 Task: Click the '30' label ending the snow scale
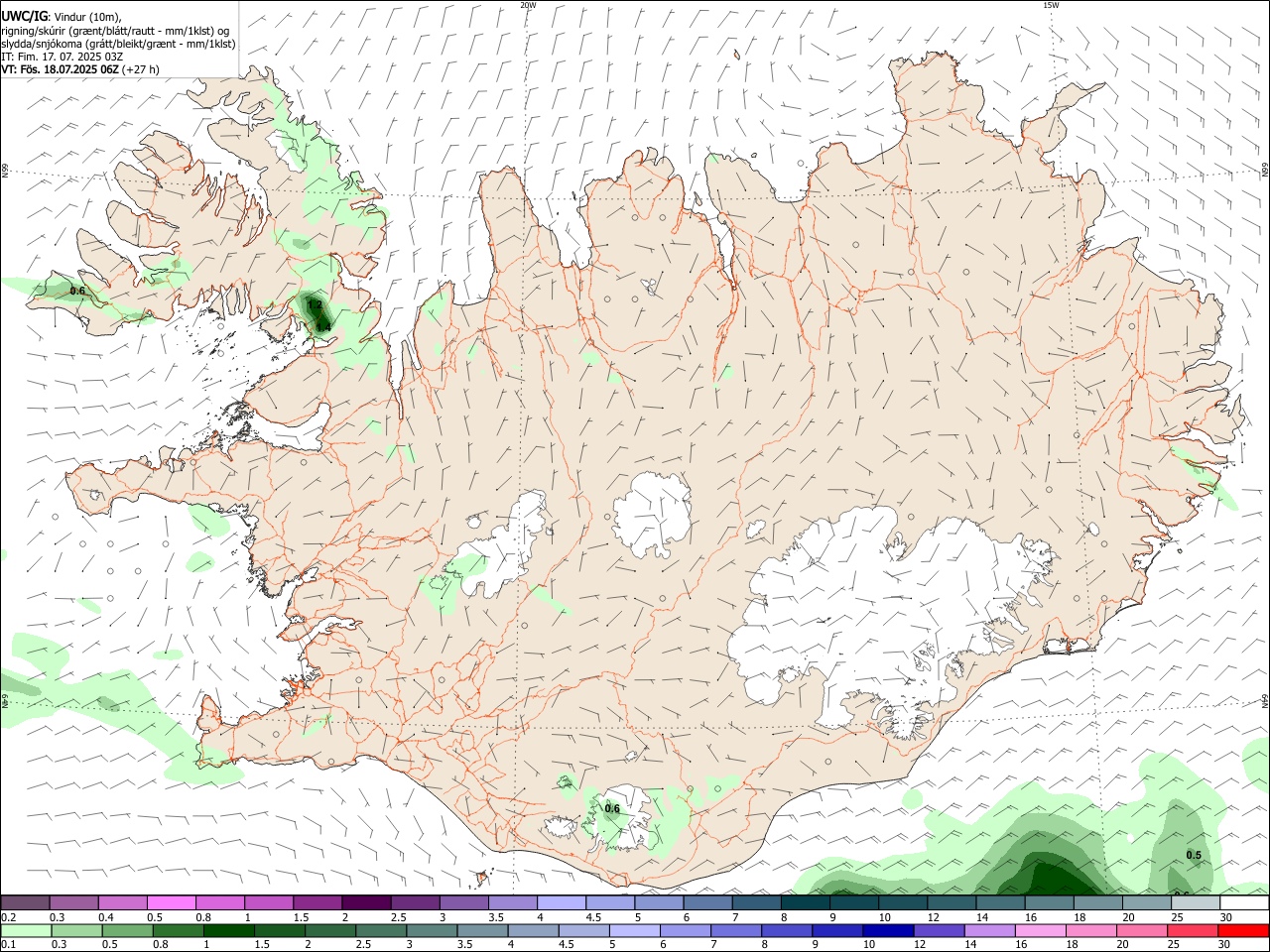(x=1225, y=917)
